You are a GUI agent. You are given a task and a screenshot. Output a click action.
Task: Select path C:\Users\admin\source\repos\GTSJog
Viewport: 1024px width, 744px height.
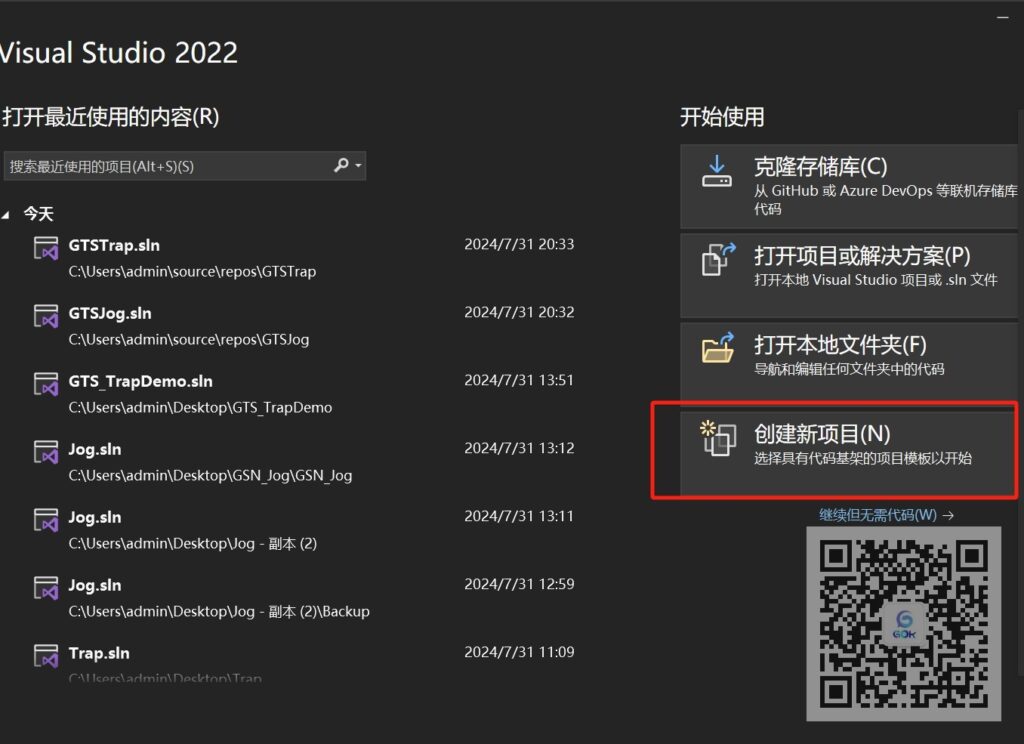pos(189,340)
